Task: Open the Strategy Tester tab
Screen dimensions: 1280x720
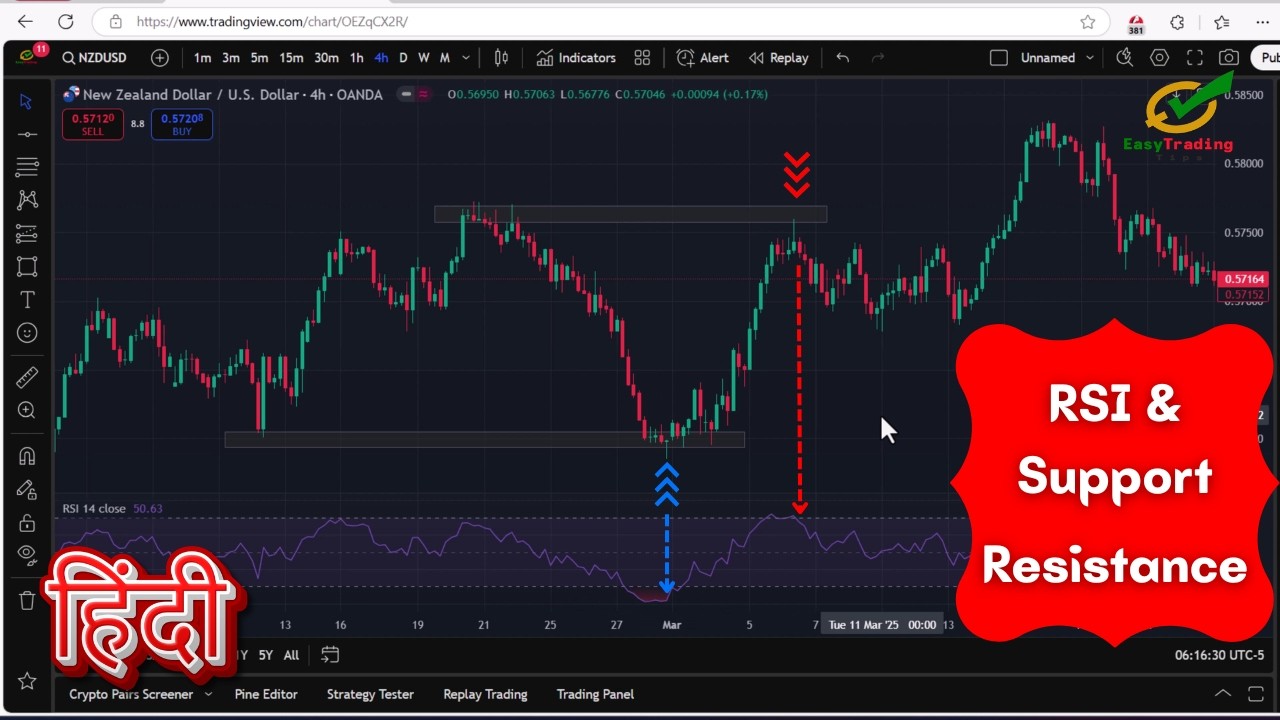Action: [370, 694]
